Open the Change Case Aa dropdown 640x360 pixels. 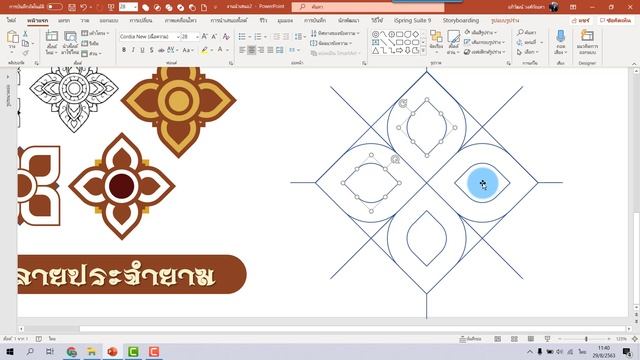click(x=187, y=50)
